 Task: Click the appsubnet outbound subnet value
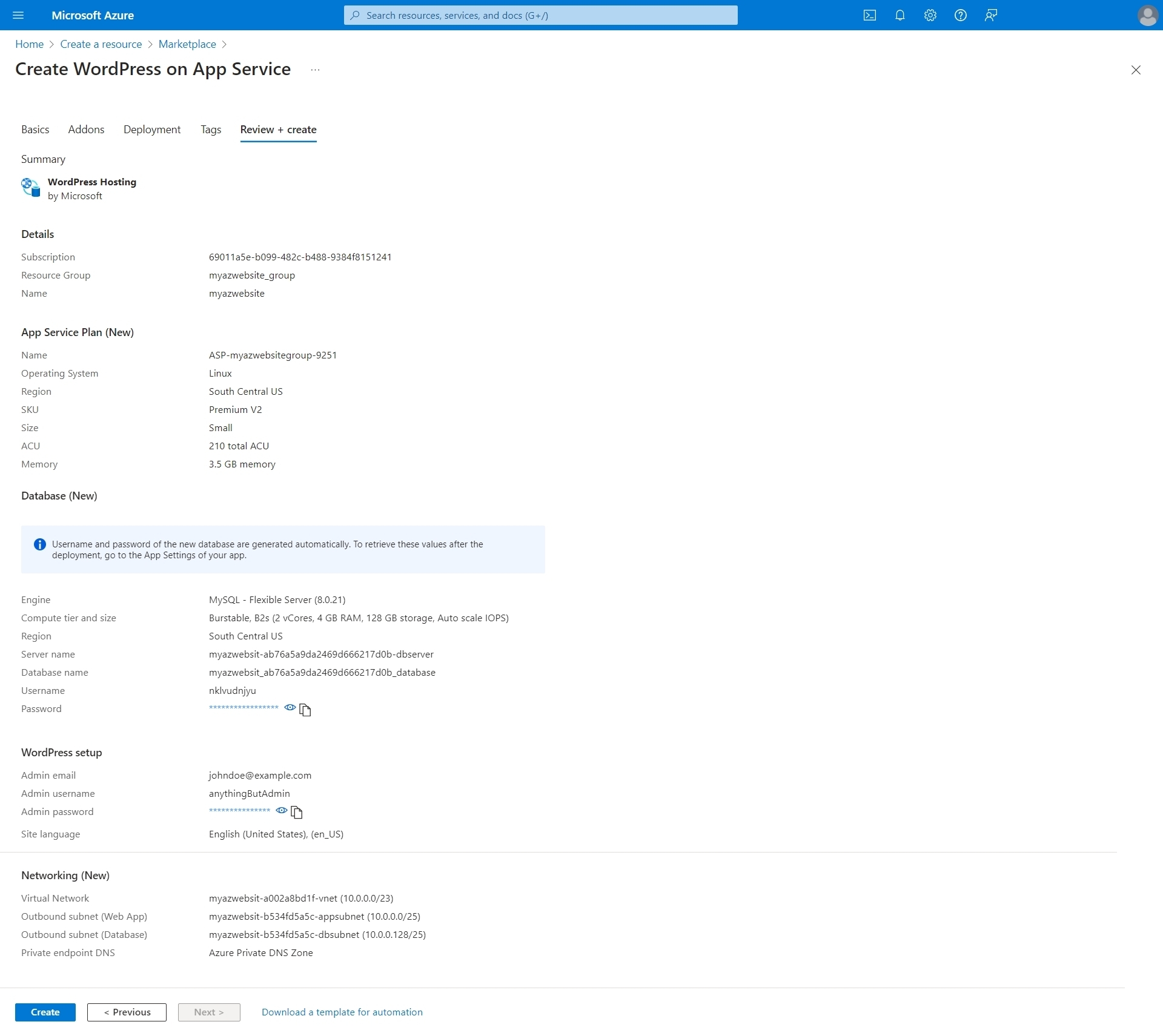314,917
